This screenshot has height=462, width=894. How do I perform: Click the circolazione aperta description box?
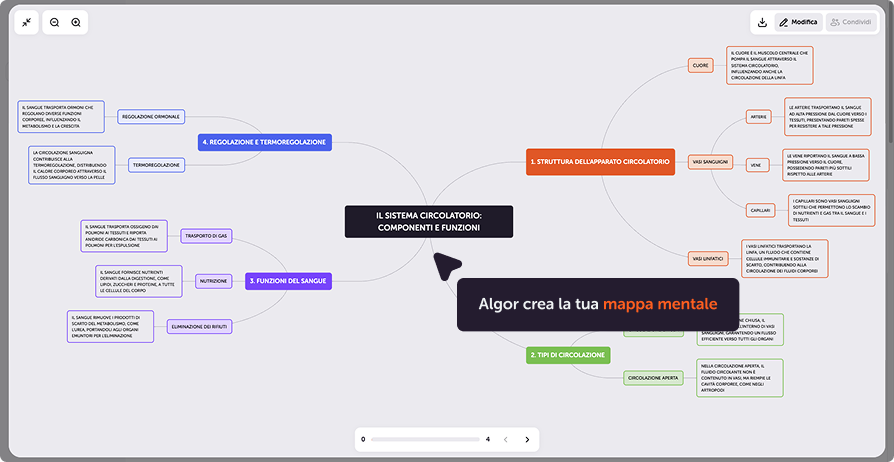point(739,378)
